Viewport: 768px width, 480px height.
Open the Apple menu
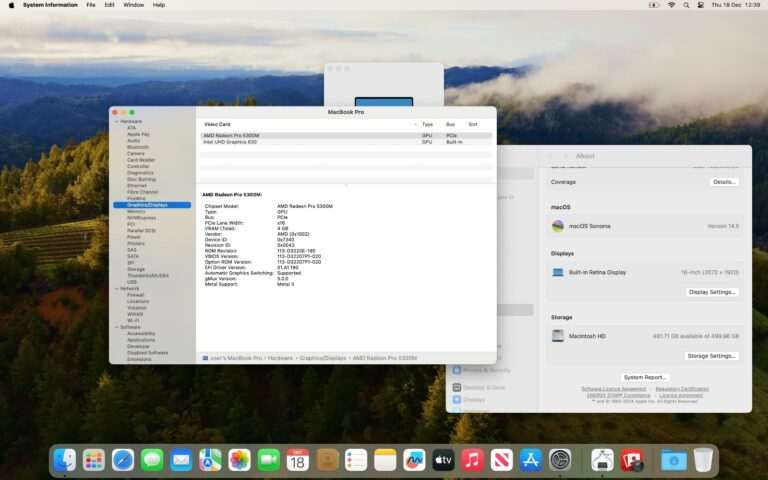click(x=11, y=5)
